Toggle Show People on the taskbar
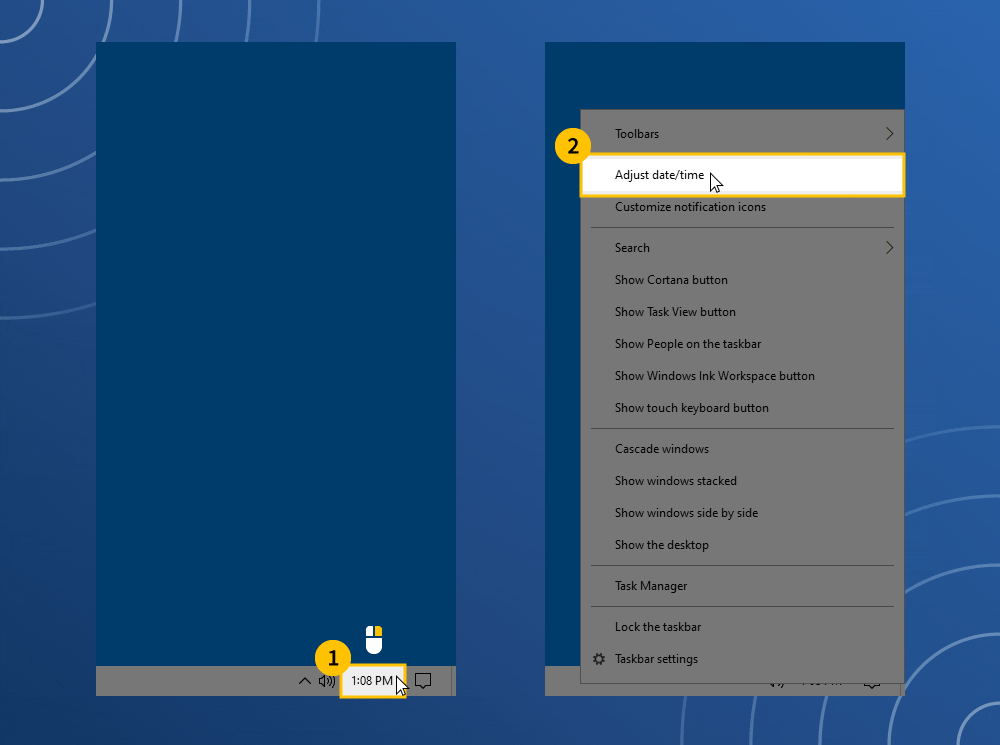The image size is (1000, 745). tap(742, 343)
